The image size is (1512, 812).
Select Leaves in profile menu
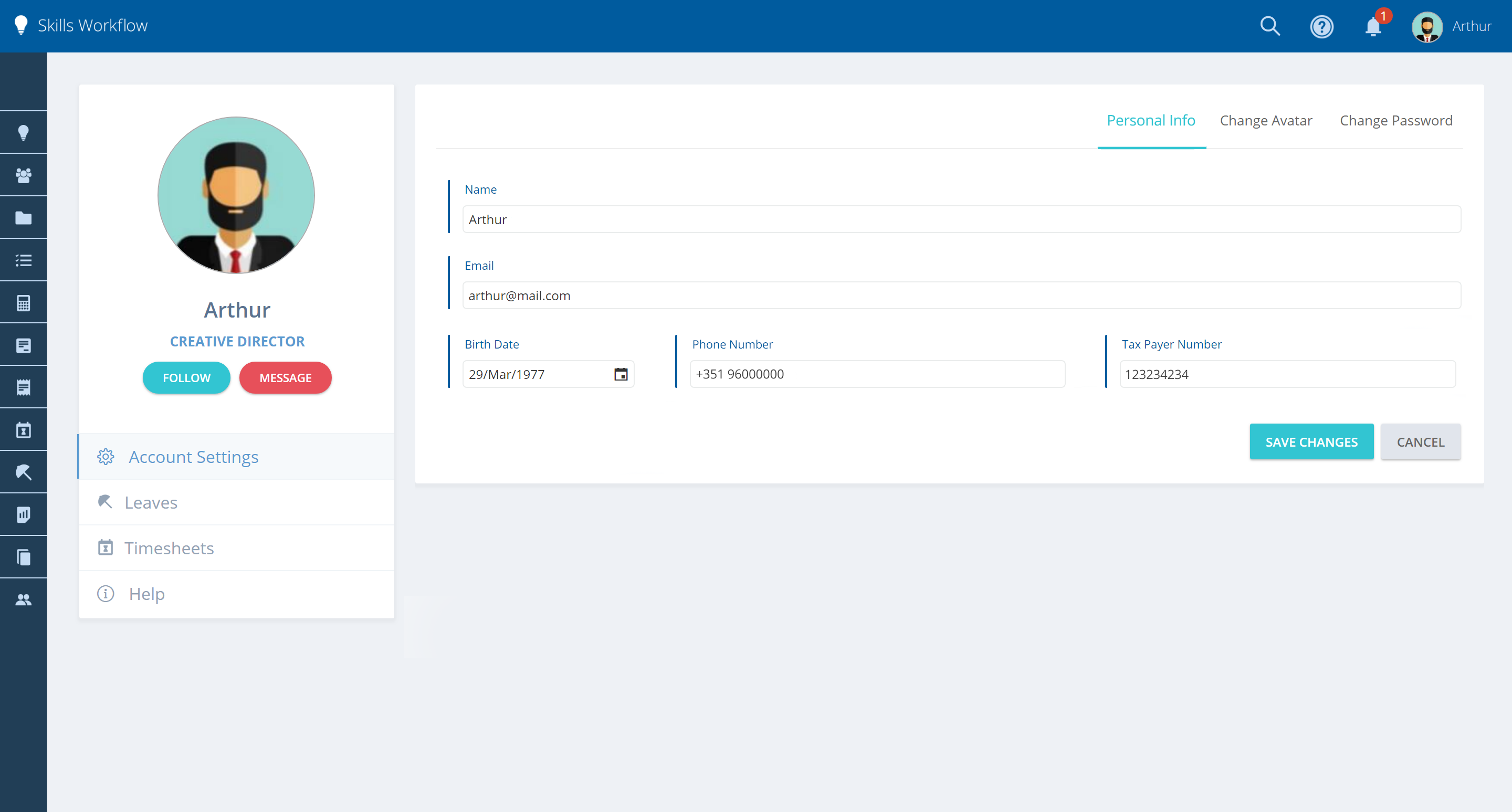click(151, 502)
